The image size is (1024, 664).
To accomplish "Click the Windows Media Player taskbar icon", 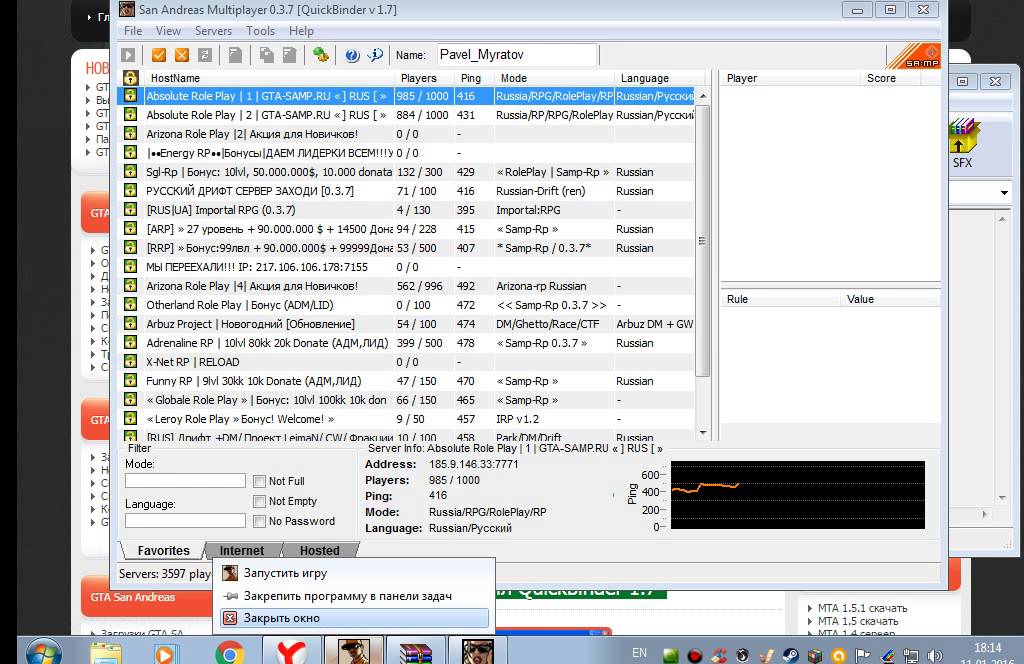I will pyautogui.click(x=165, y=654).
